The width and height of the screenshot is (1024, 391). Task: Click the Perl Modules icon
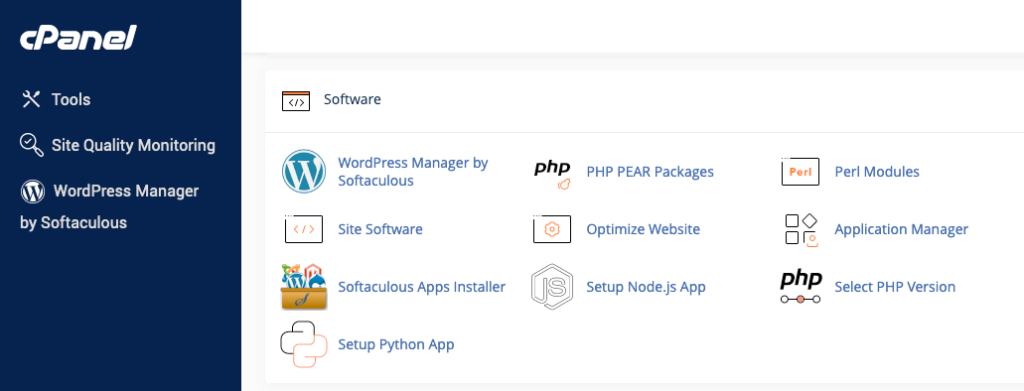point(800,172)
